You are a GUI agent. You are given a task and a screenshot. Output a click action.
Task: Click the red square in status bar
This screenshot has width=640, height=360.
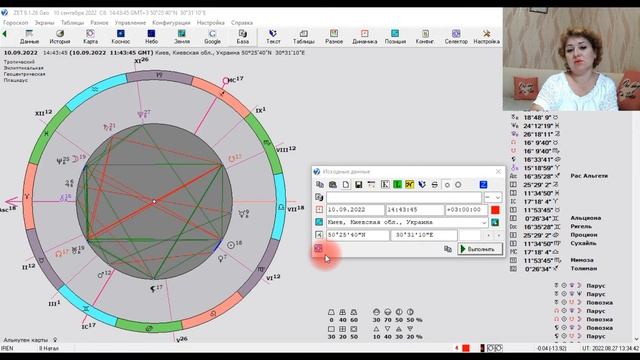coord(466,348)
